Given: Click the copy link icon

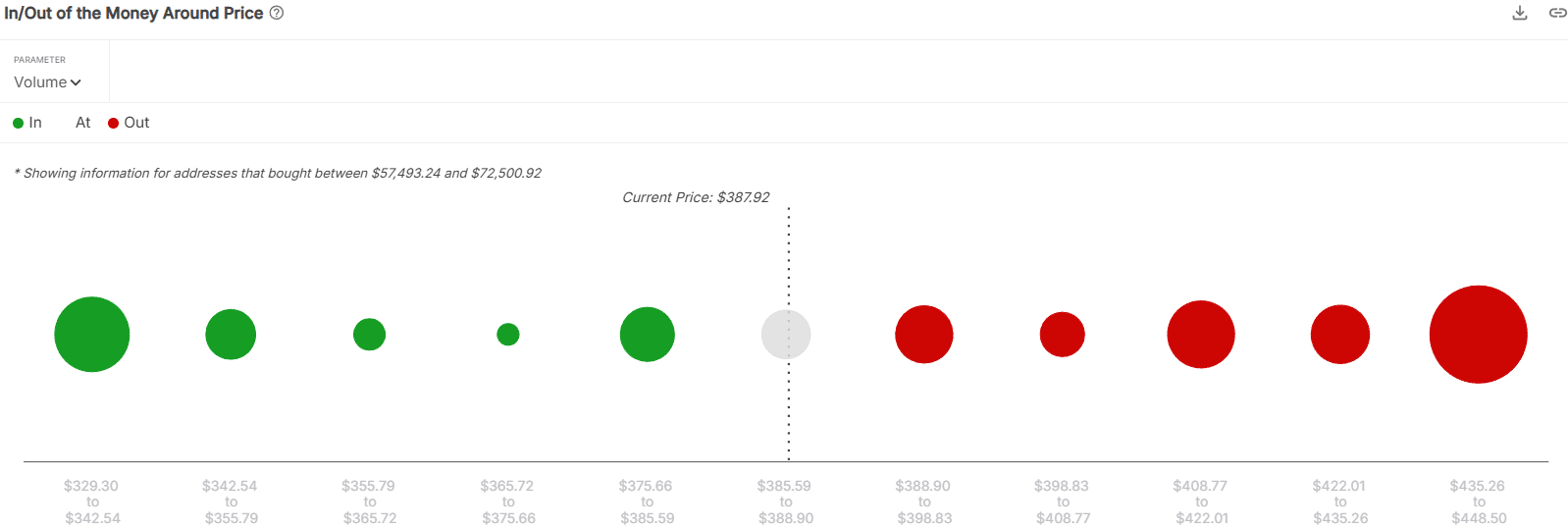Looking at the screenshot, I should click(1557, 13).
